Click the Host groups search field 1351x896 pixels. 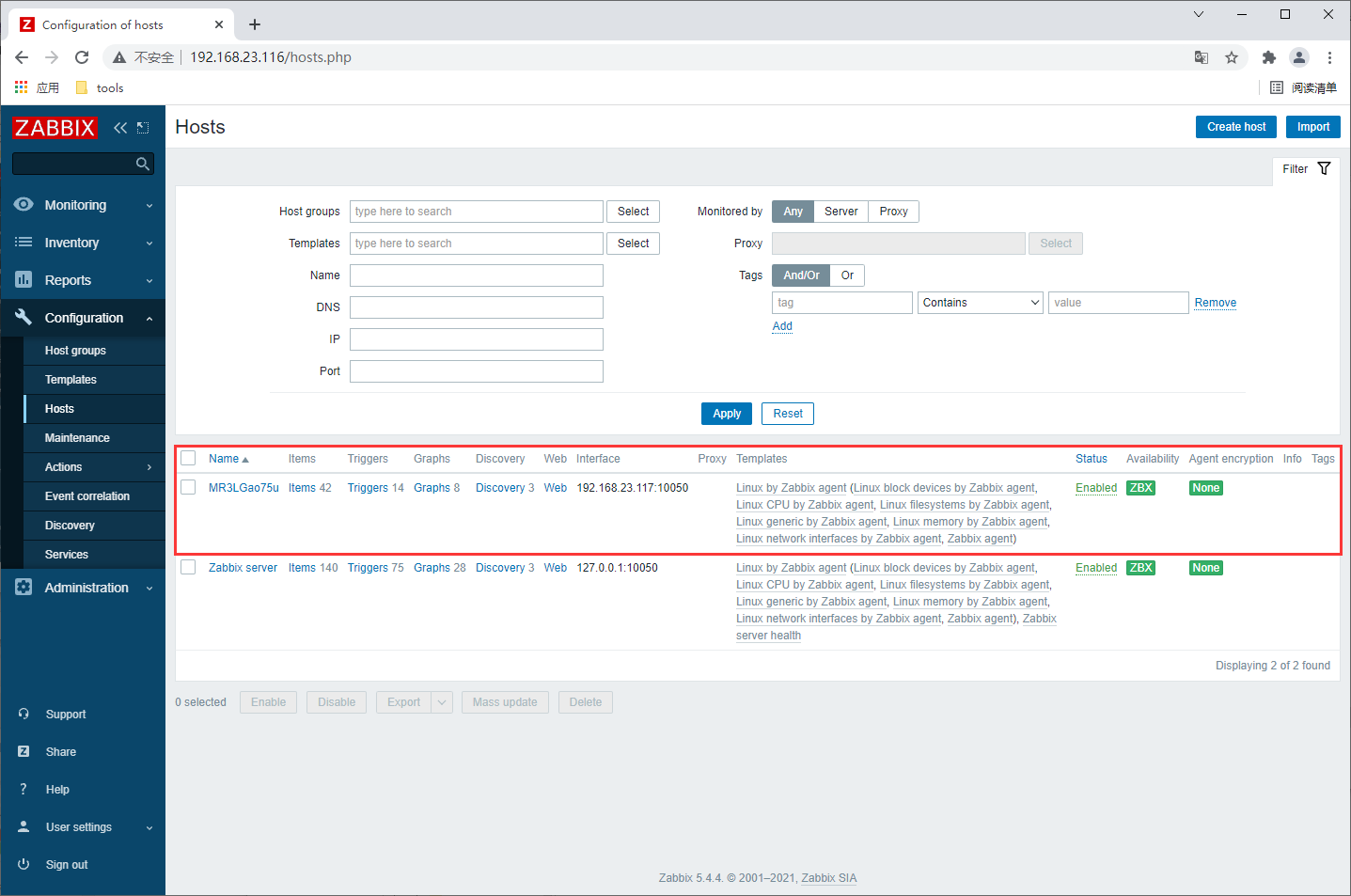point(477,212)
